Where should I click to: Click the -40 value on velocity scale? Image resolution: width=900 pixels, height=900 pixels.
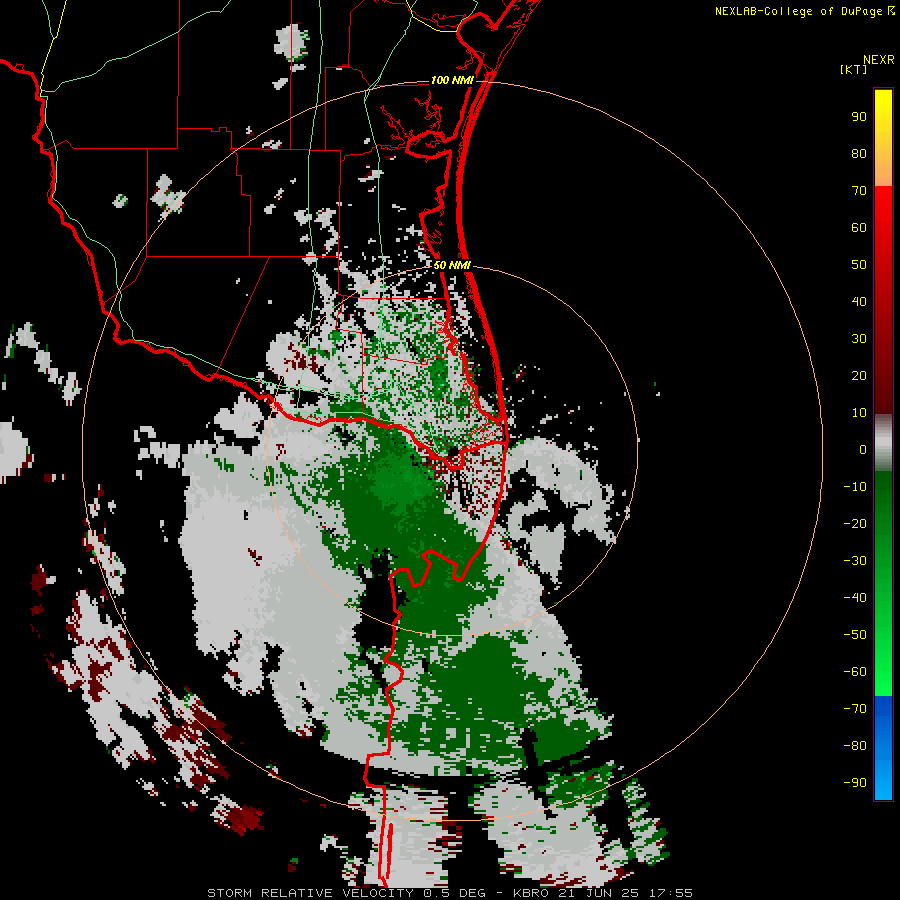[855, 598]
